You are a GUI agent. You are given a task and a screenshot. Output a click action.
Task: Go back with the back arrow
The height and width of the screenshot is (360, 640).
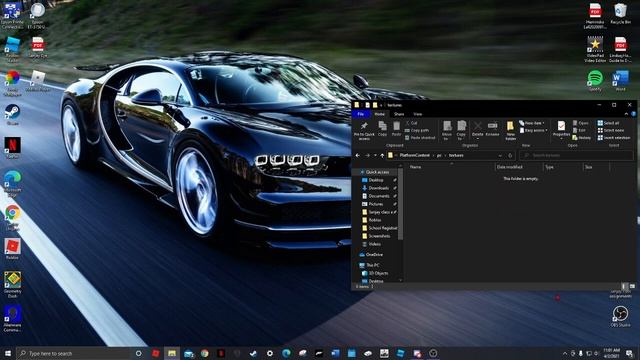(358, 156)
